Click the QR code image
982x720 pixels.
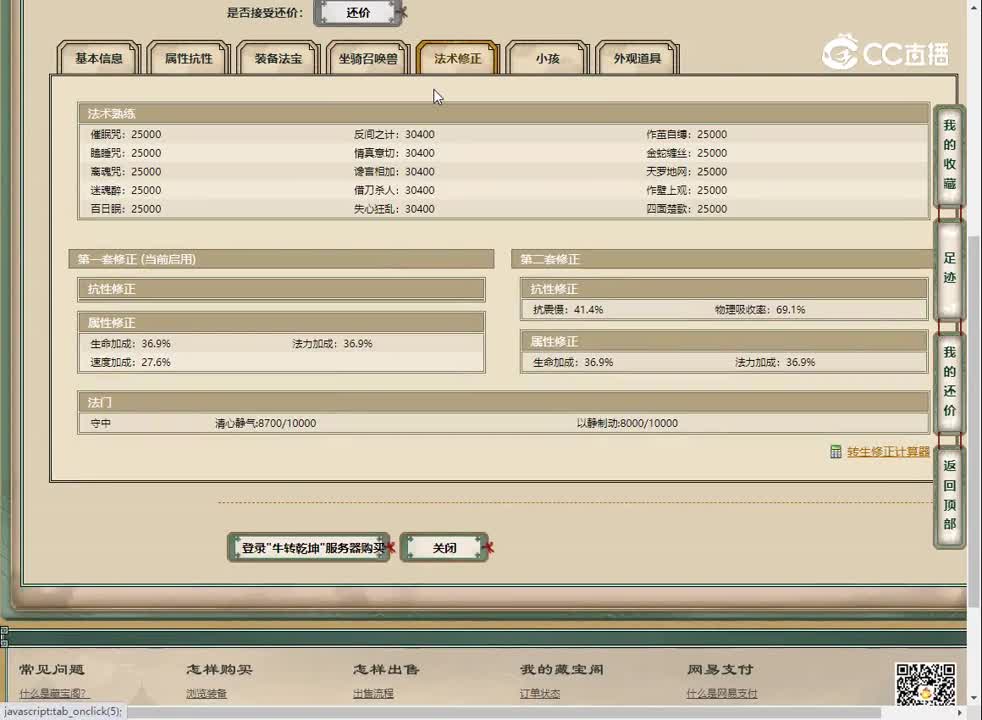coord(926,685)
